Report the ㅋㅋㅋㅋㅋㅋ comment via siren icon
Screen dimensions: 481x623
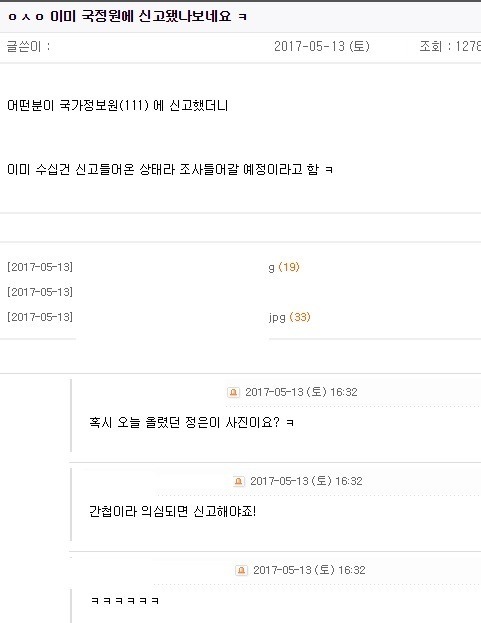(241, 570)
